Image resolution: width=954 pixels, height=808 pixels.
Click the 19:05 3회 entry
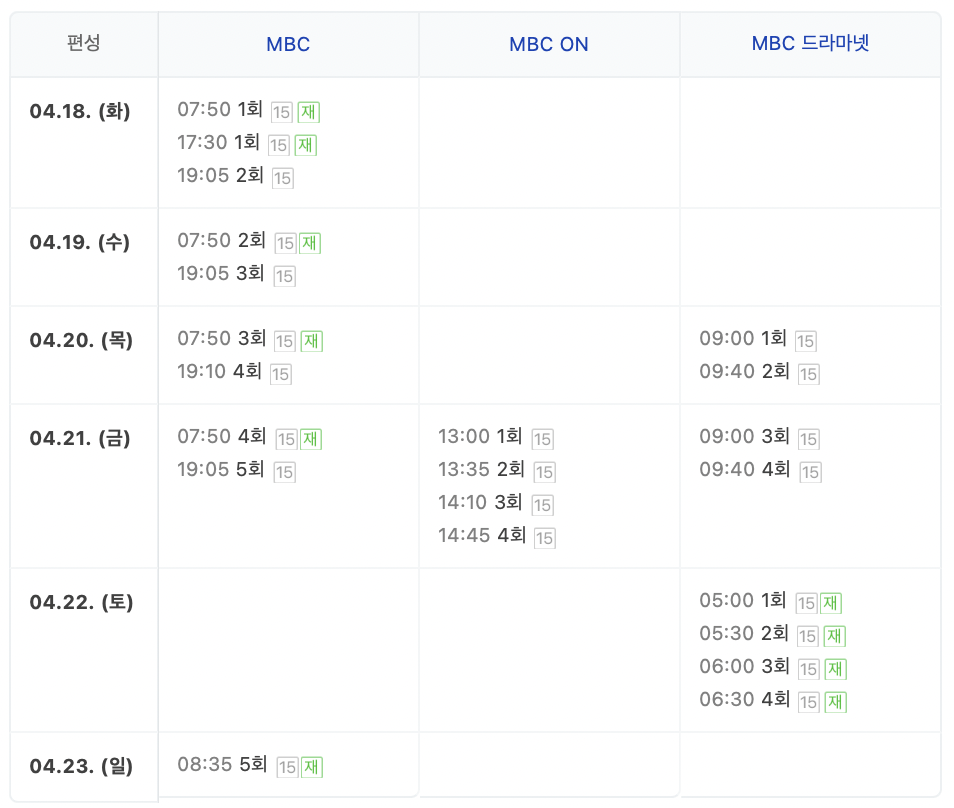(221, 273)
